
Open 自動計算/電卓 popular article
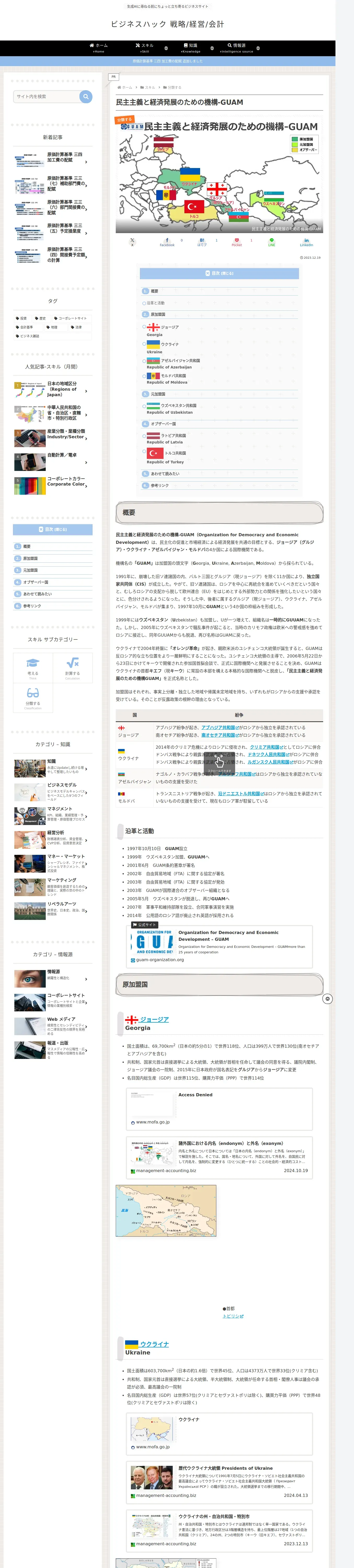(53, 462)
